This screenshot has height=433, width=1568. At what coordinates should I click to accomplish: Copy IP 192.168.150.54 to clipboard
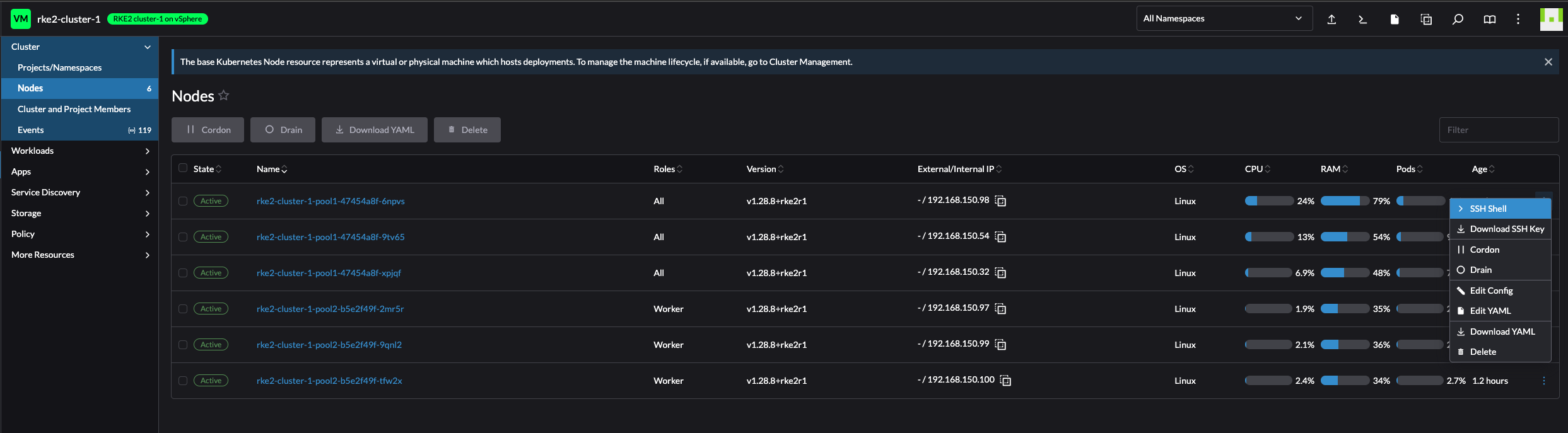[x=1000, y=237]
